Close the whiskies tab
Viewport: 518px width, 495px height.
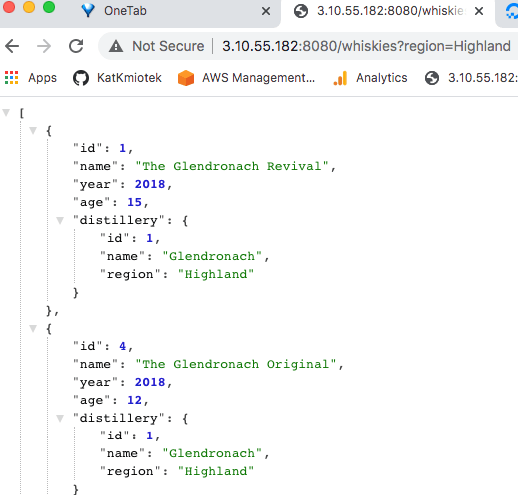(x=479, y=11)
